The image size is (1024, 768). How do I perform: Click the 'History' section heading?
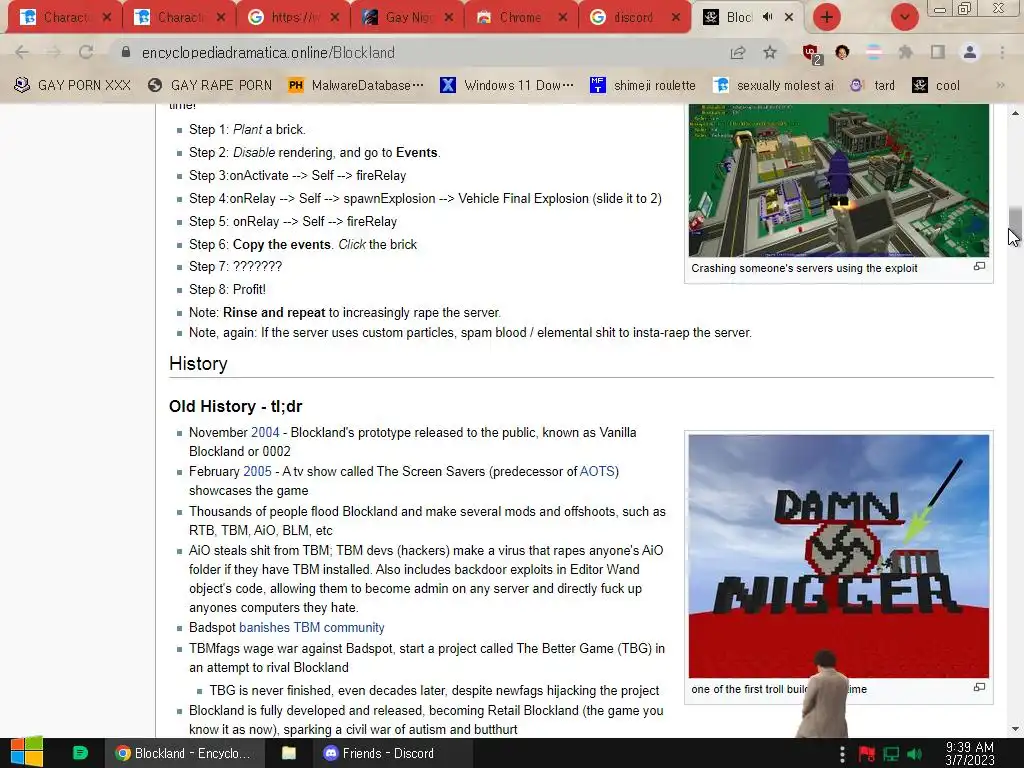click(x=198, y=364)
